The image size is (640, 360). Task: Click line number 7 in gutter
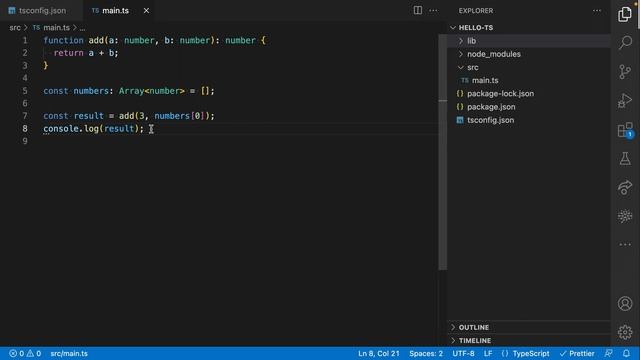25,116
